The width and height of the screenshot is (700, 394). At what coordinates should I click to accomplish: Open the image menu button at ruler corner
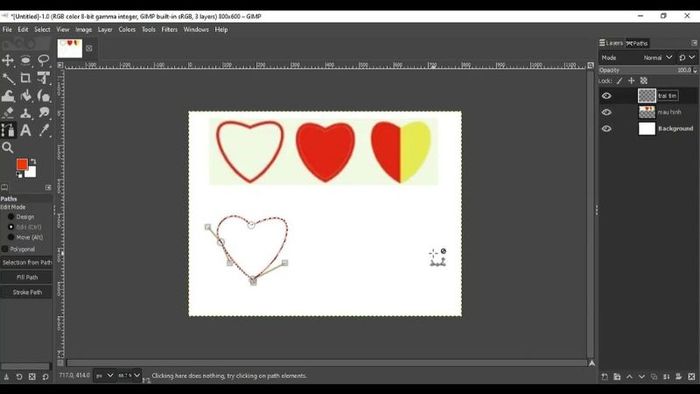[60, 65]
